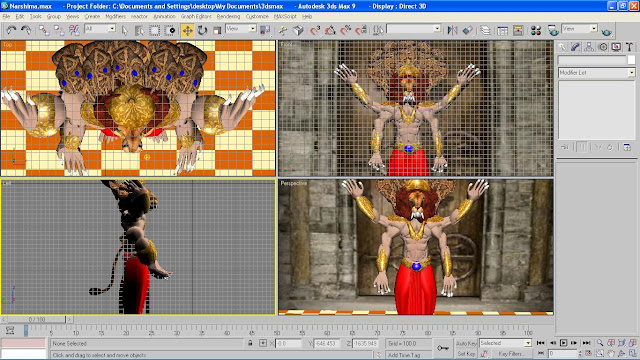The image size is (640, 360).
Task: Switch to Modify command panel tab
Action: pyautogui.click(x=576, y=47)
